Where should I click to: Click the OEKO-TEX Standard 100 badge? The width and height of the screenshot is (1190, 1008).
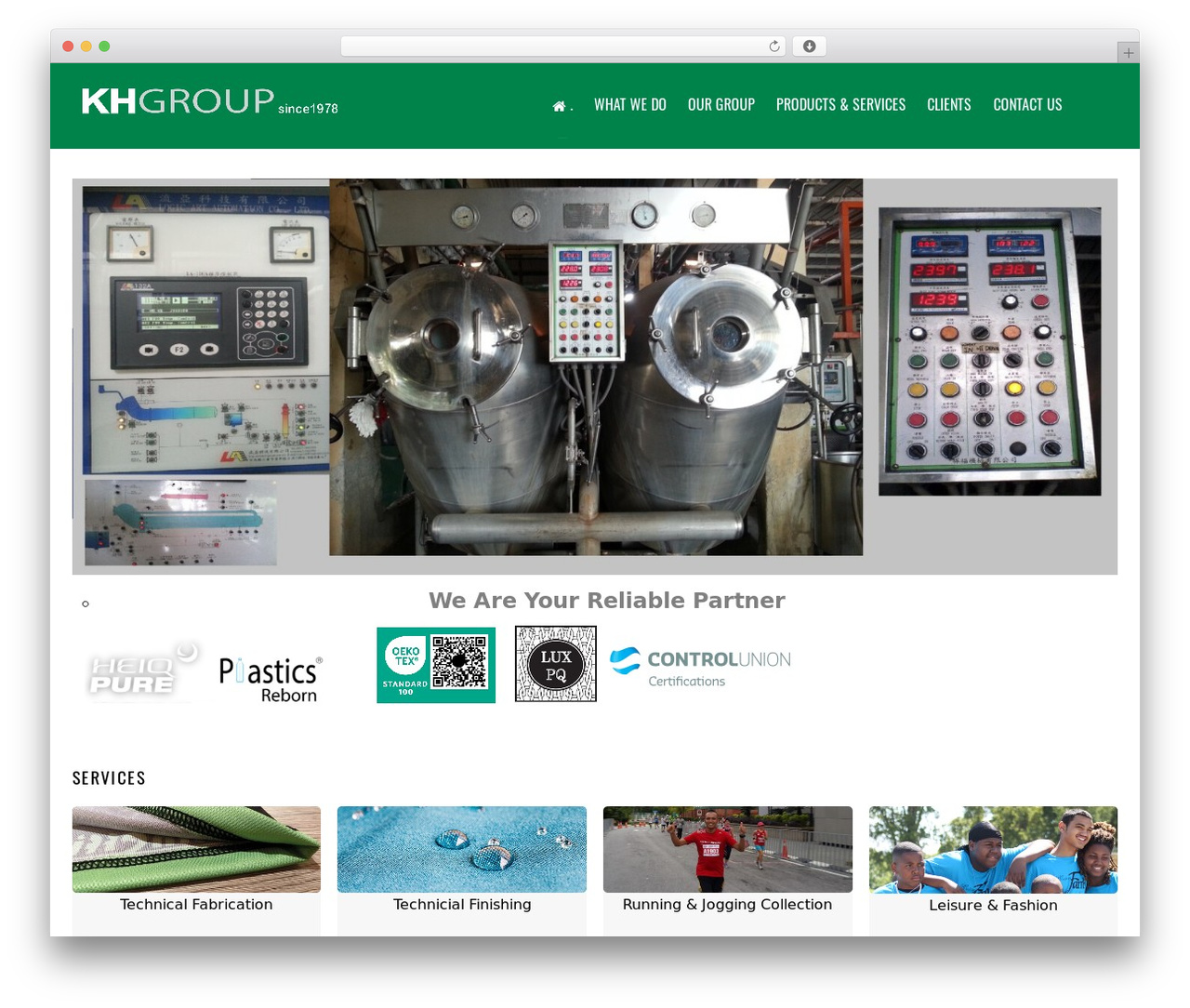tap(436, 665)
